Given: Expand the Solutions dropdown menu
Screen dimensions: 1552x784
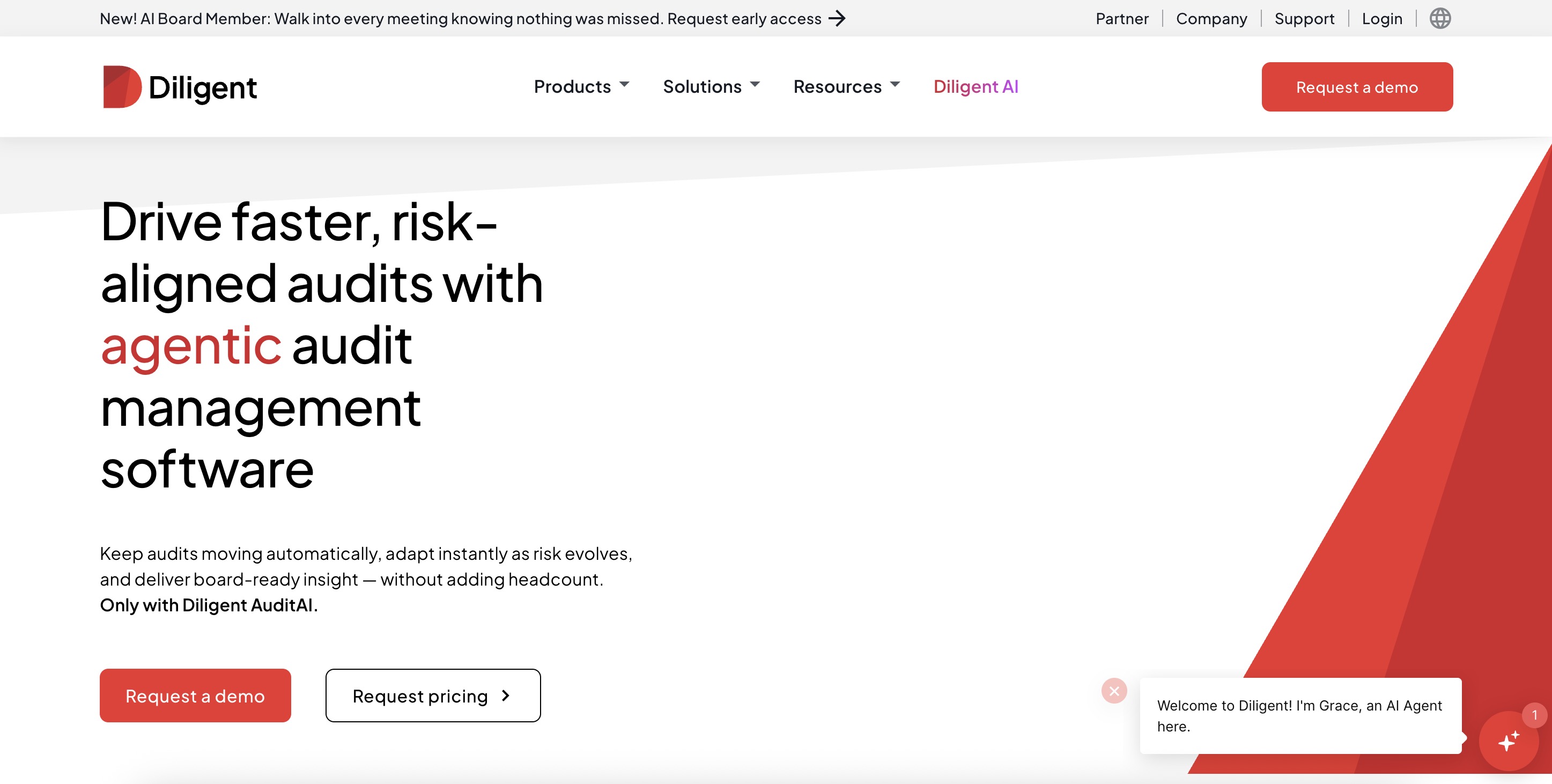Looking at the screenshot, I should [711, 86].
